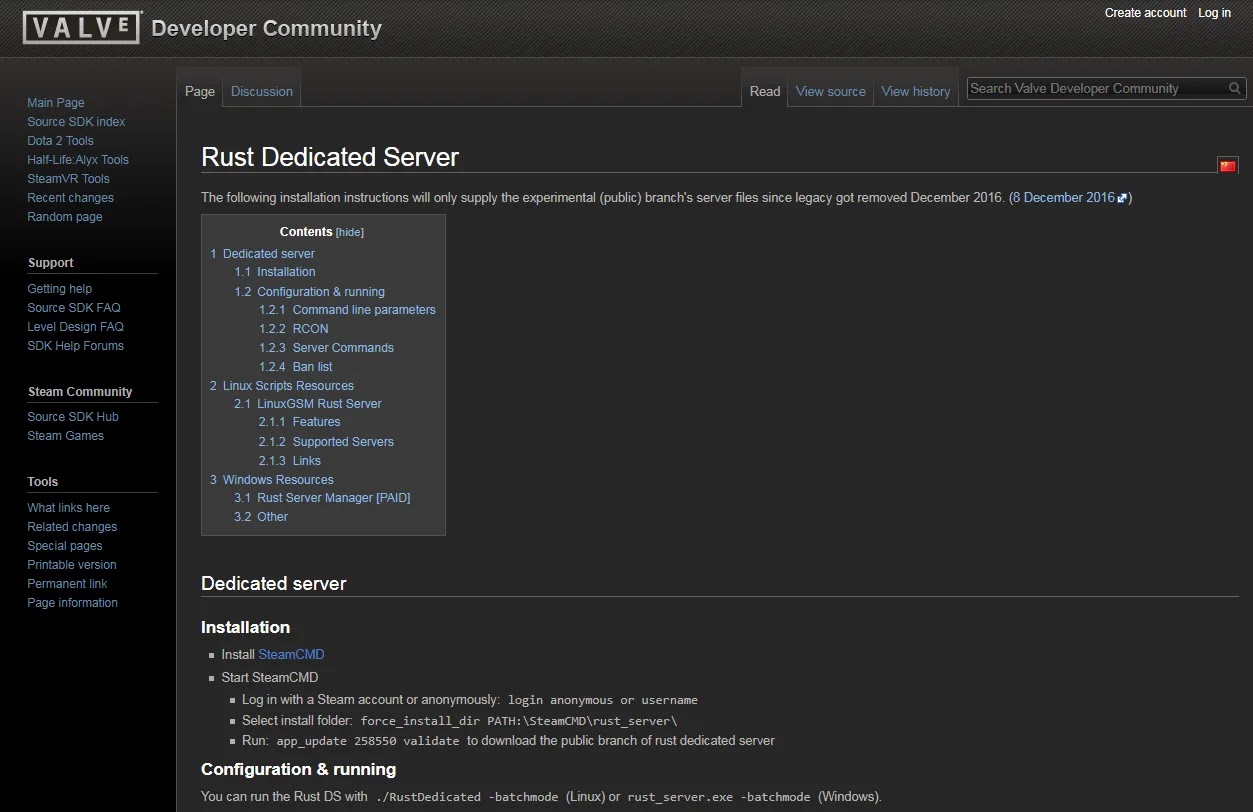The image size is (1253, 812).
Task: Open Half-Life:Alyx Tools link
Action: [78, 160]
